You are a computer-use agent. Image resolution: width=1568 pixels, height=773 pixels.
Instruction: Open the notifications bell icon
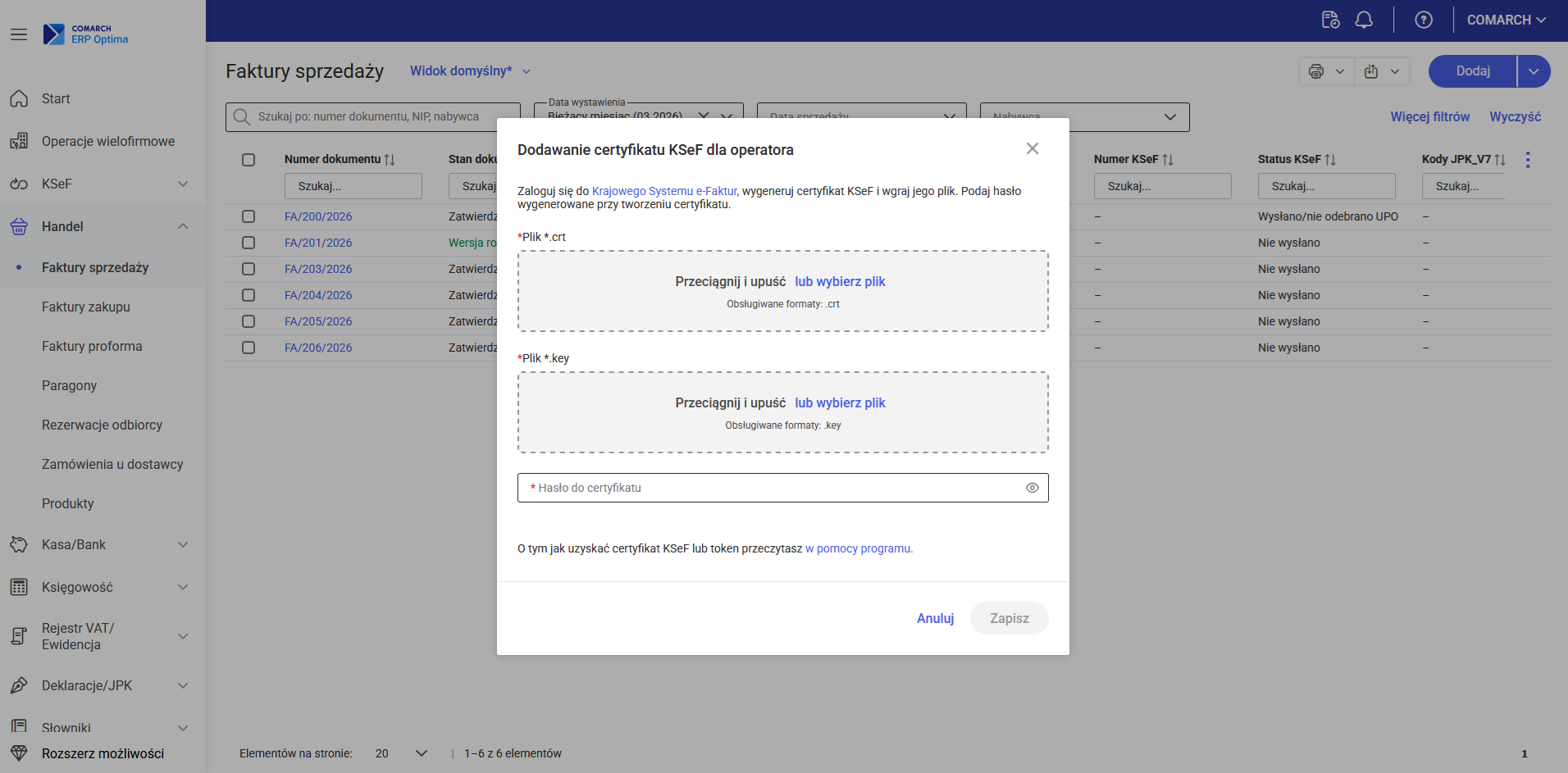tap(1364, 20)
